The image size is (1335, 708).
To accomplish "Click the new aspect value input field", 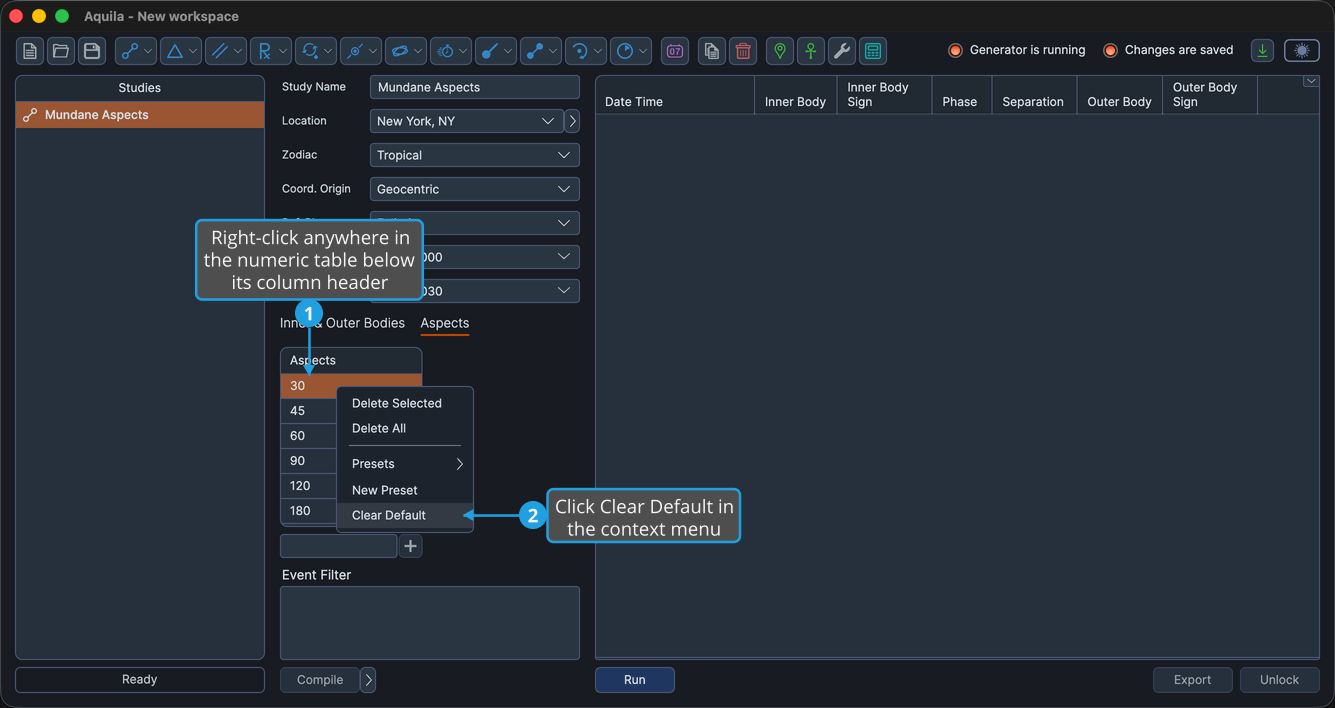I will click(339, 546).
